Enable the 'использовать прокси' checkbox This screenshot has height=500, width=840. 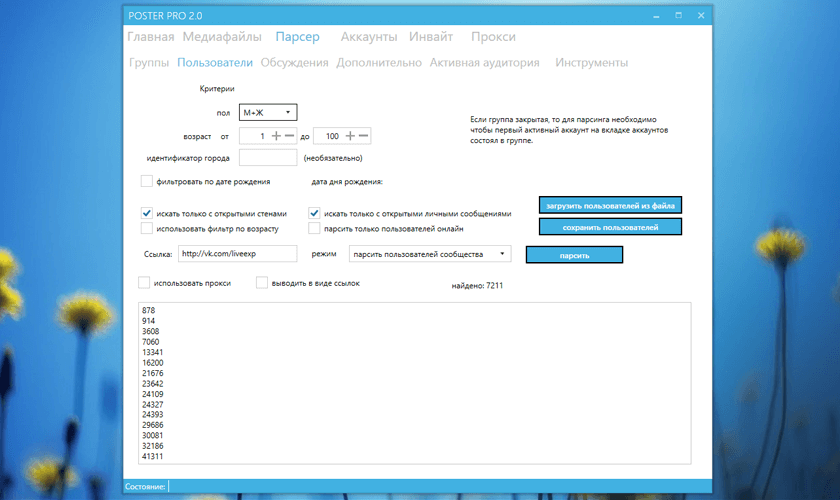point(144,282)
